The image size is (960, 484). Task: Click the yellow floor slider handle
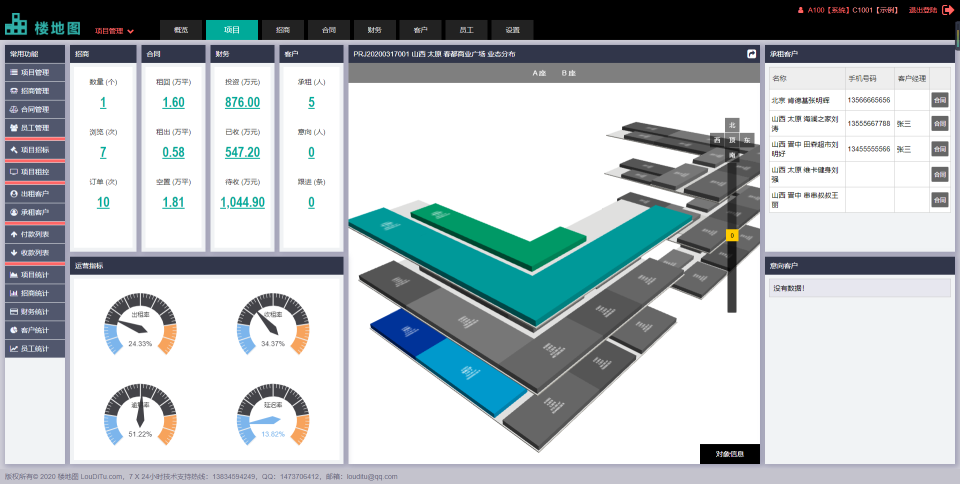point(732,236)
